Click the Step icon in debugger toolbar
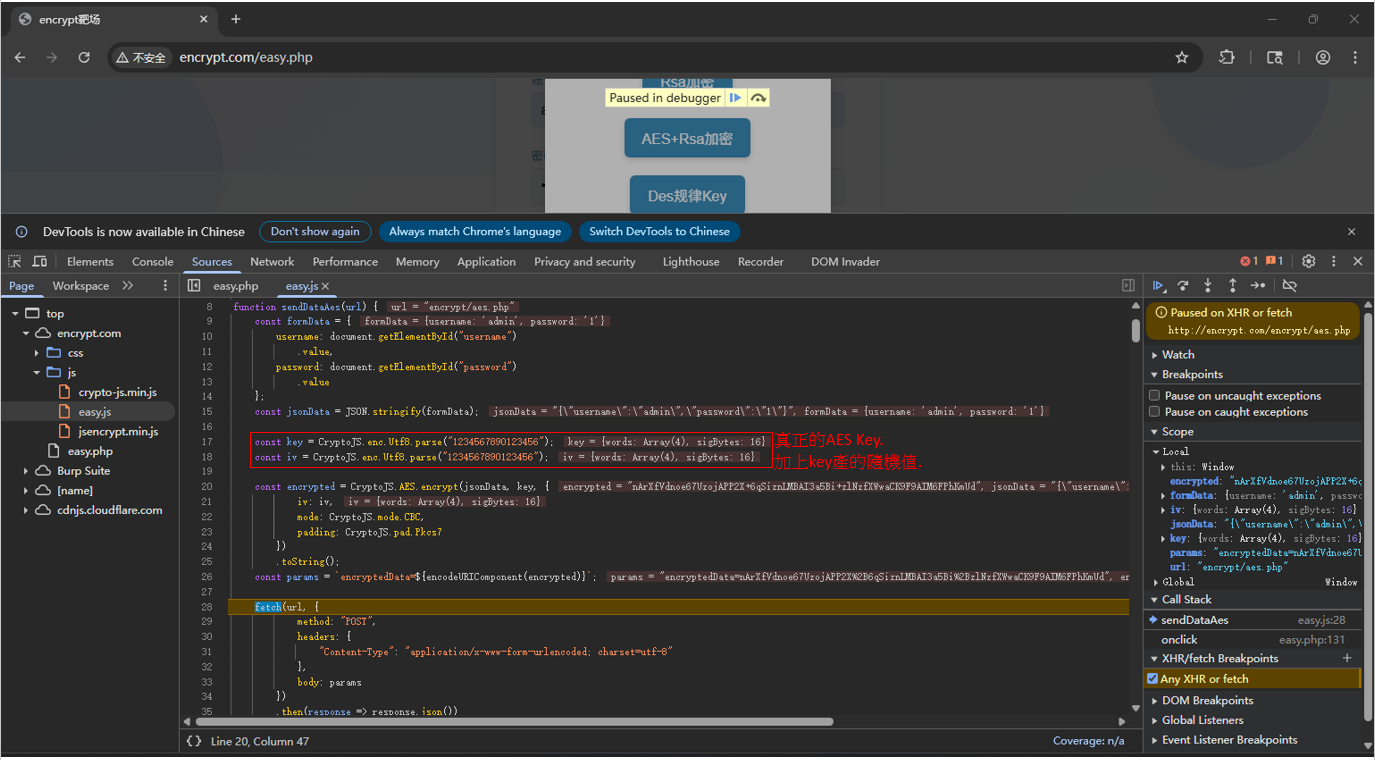Image resolution: width=1375 pixels, height=760 pixels. pos(1258,286)
